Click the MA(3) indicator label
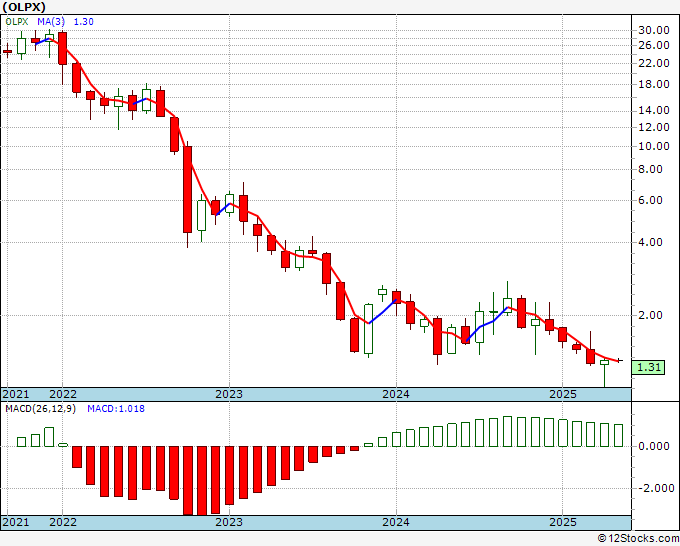 click(52, 22)
